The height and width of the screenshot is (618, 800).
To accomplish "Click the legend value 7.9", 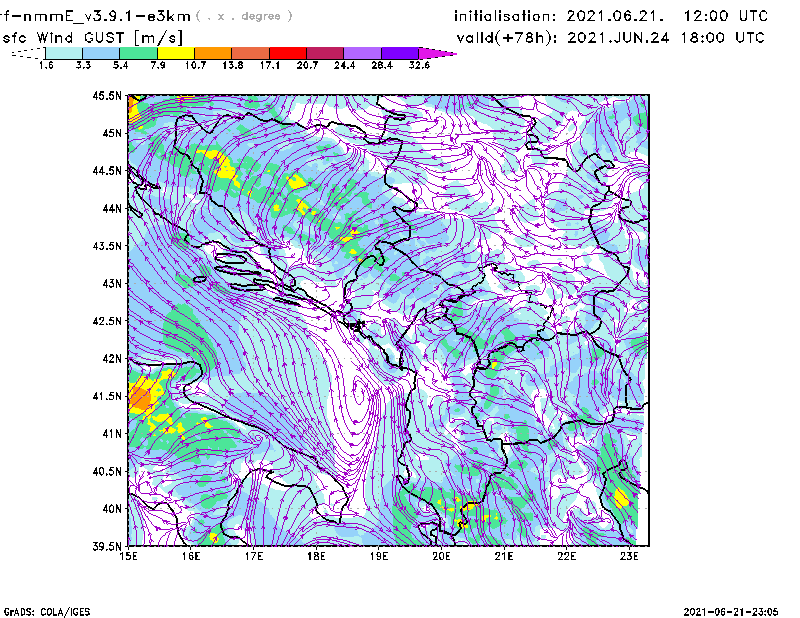I will point(158,65).
